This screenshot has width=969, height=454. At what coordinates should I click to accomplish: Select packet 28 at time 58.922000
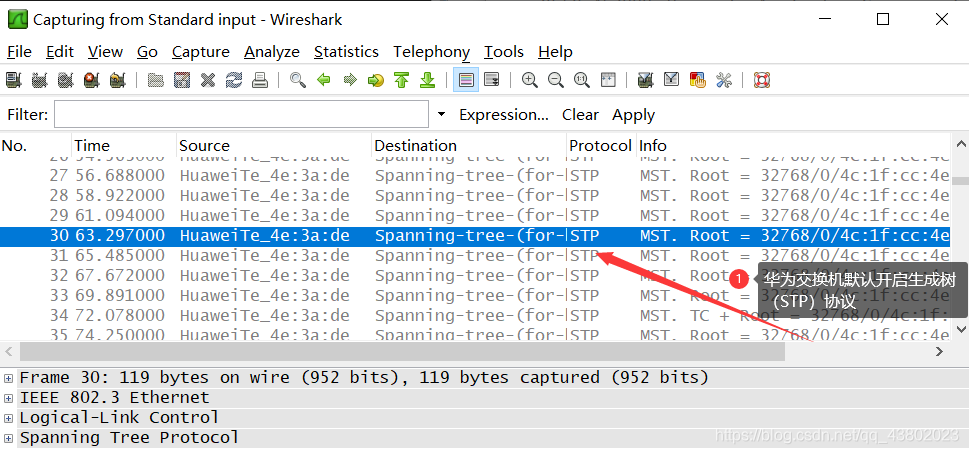pos(475,195)
